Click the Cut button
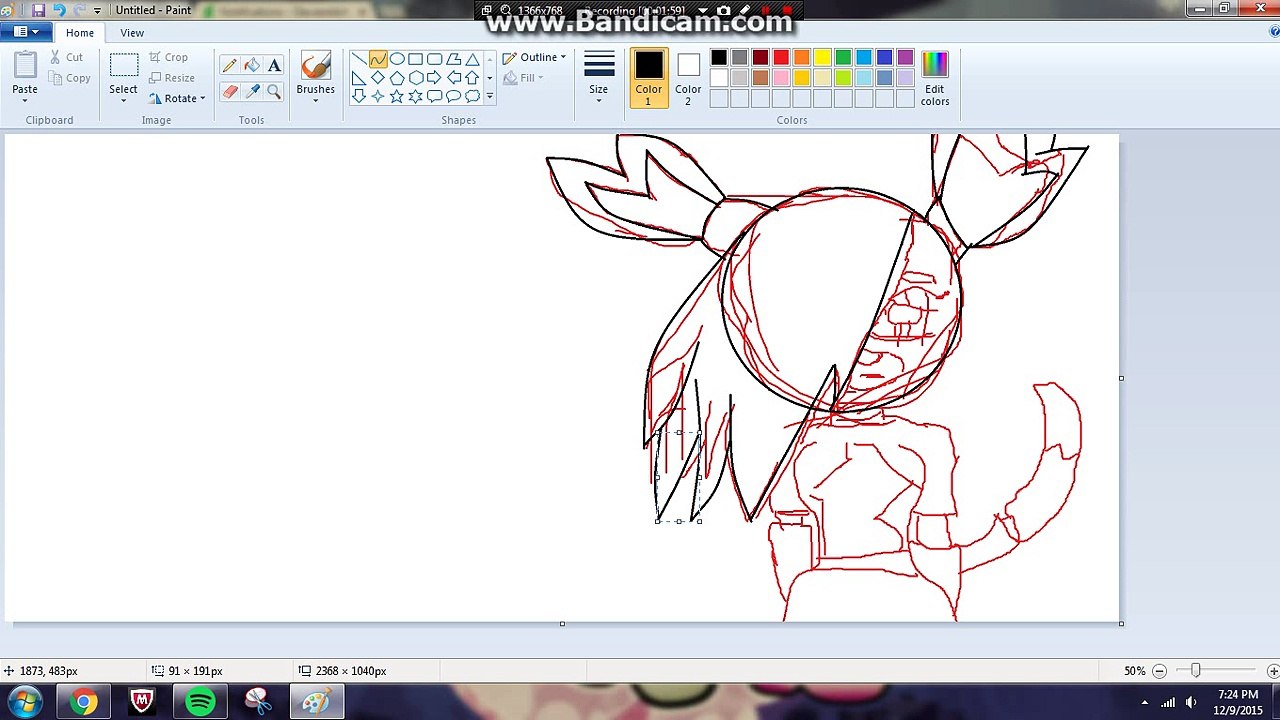Viewport: 1280px width, 720px height. 67,57
